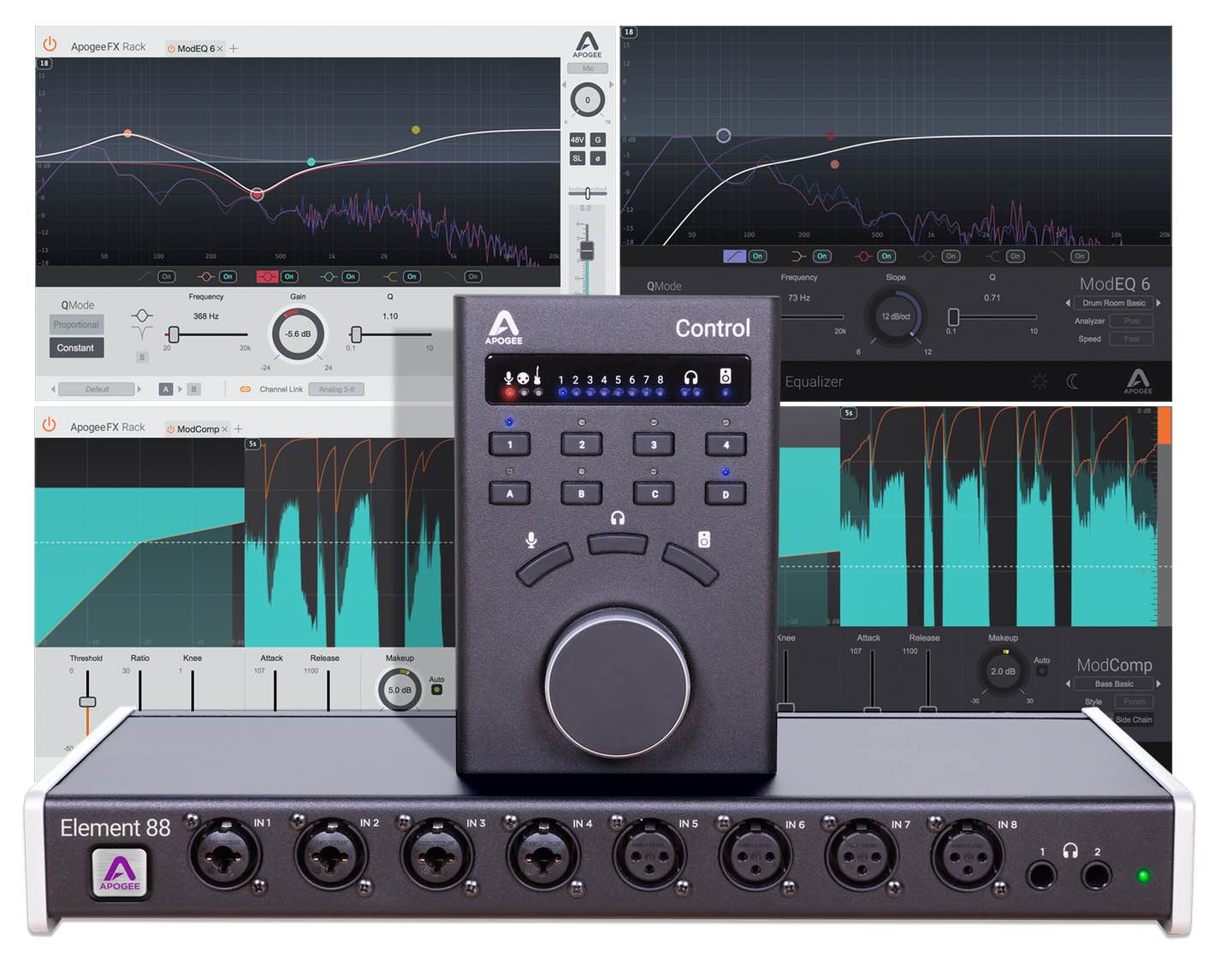This screenshot has width=1232, height=969.
Task: Go to the previous preset, left of Default
Action: coord(53,389)
